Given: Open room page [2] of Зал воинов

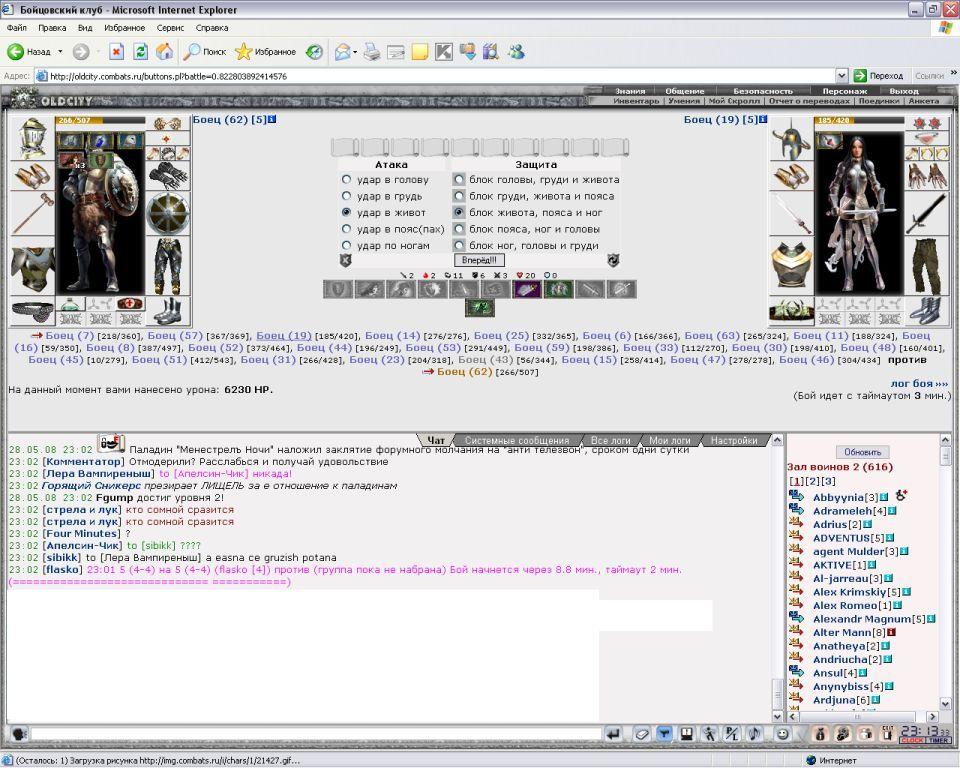Looking at the screenshot, I should [812, 481].
